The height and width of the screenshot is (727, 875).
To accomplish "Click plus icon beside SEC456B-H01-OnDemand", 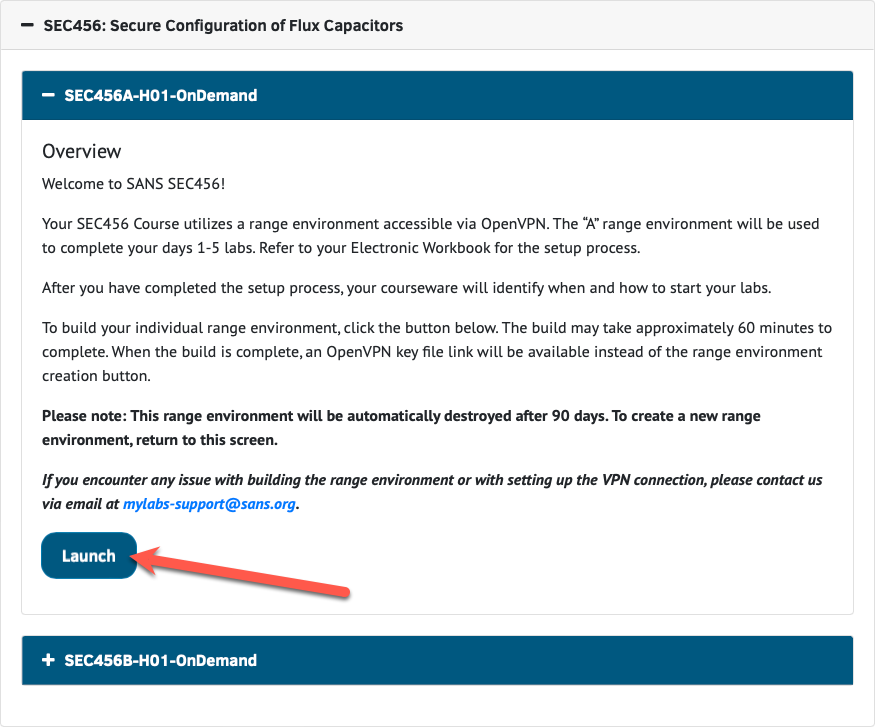I will pos(48,660).
